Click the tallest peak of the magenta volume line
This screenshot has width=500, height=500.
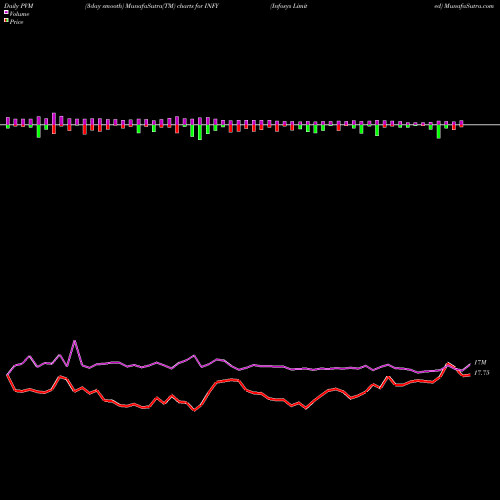coord(75,341)
